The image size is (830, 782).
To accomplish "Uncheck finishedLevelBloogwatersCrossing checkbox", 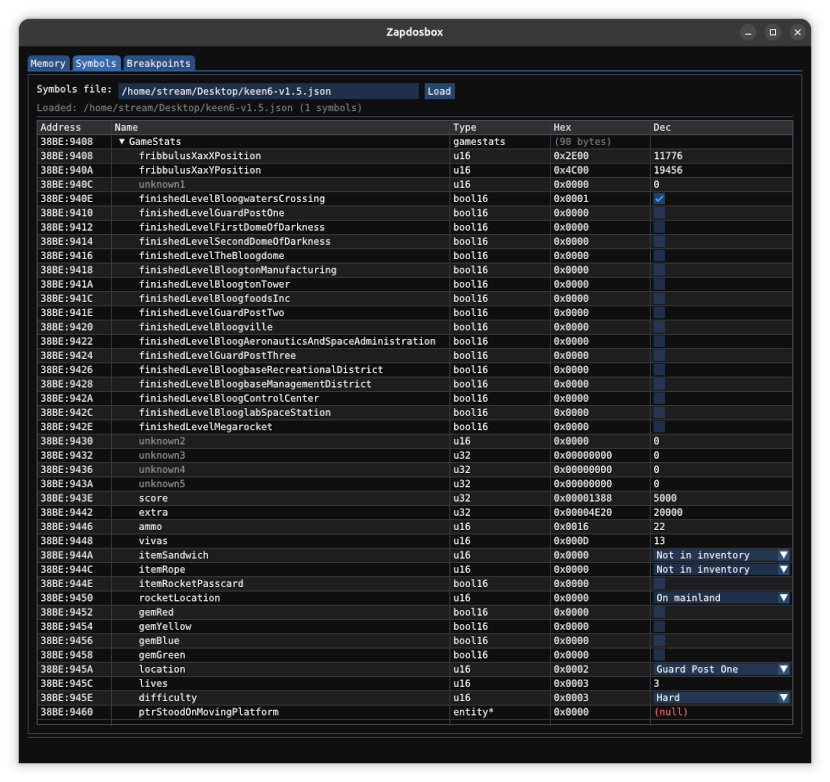I will [659, 199].
